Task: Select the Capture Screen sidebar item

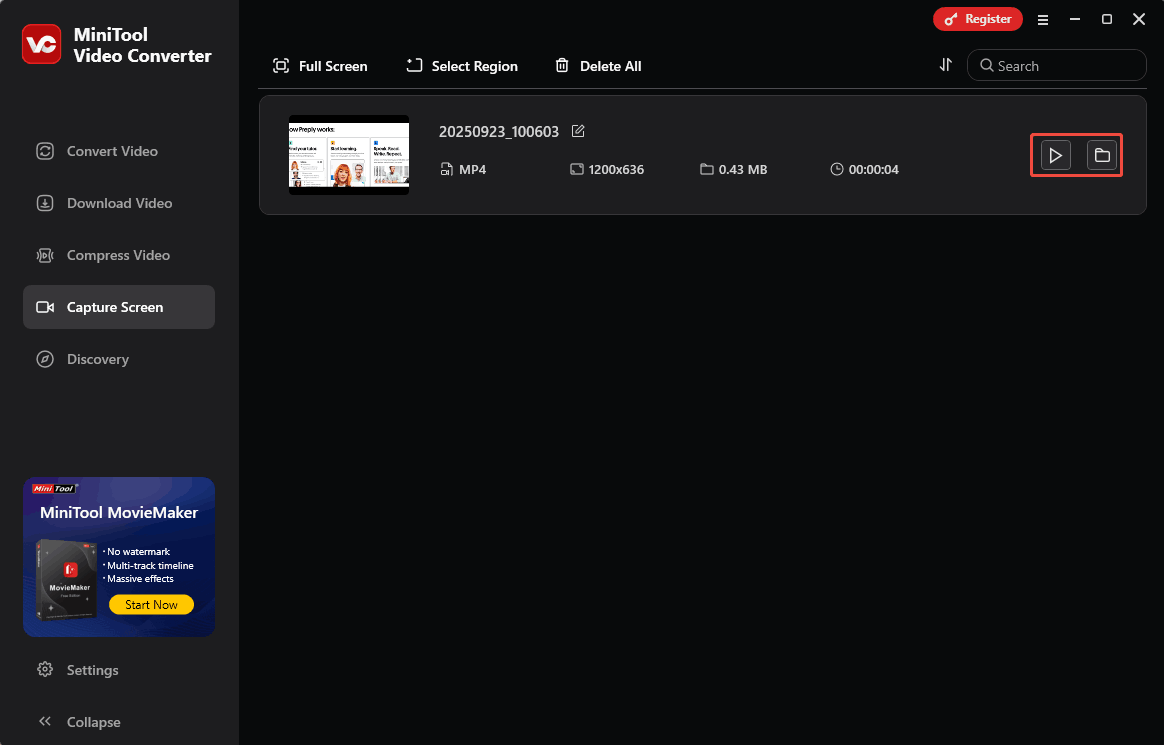Action: coord(119,307)
